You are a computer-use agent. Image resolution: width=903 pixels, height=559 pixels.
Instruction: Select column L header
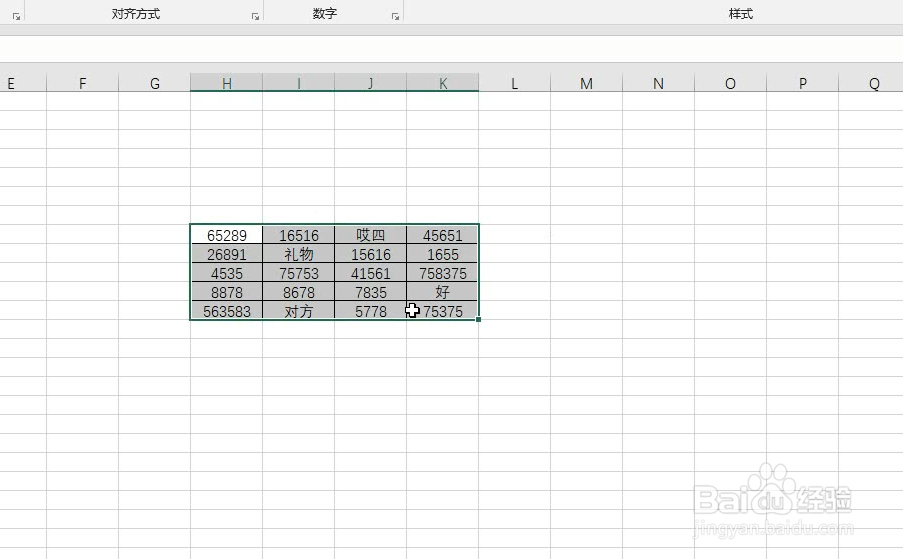[x=514, y=83]
